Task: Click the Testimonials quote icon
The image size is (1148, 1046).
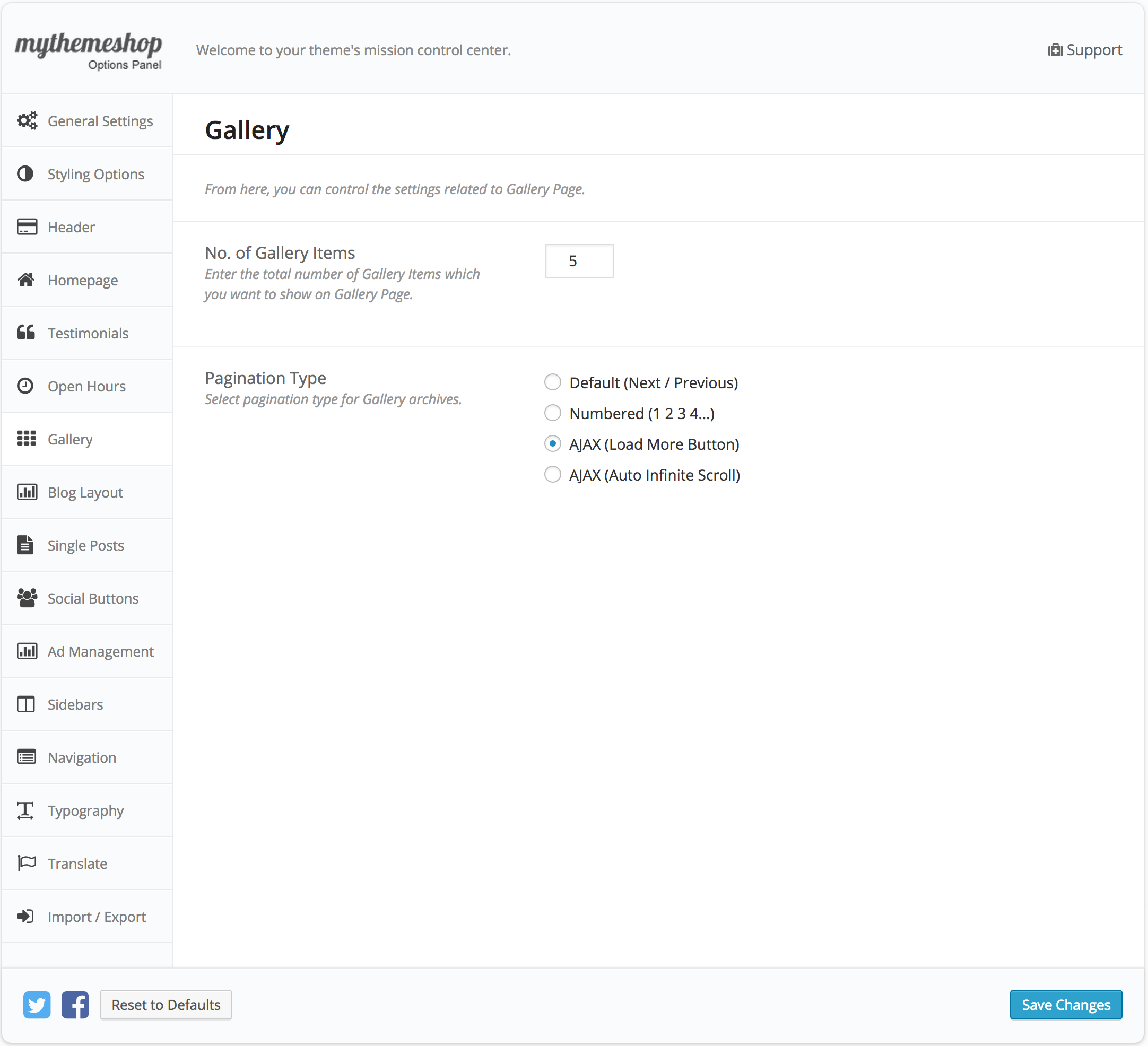Action: (x=26, y=333)
